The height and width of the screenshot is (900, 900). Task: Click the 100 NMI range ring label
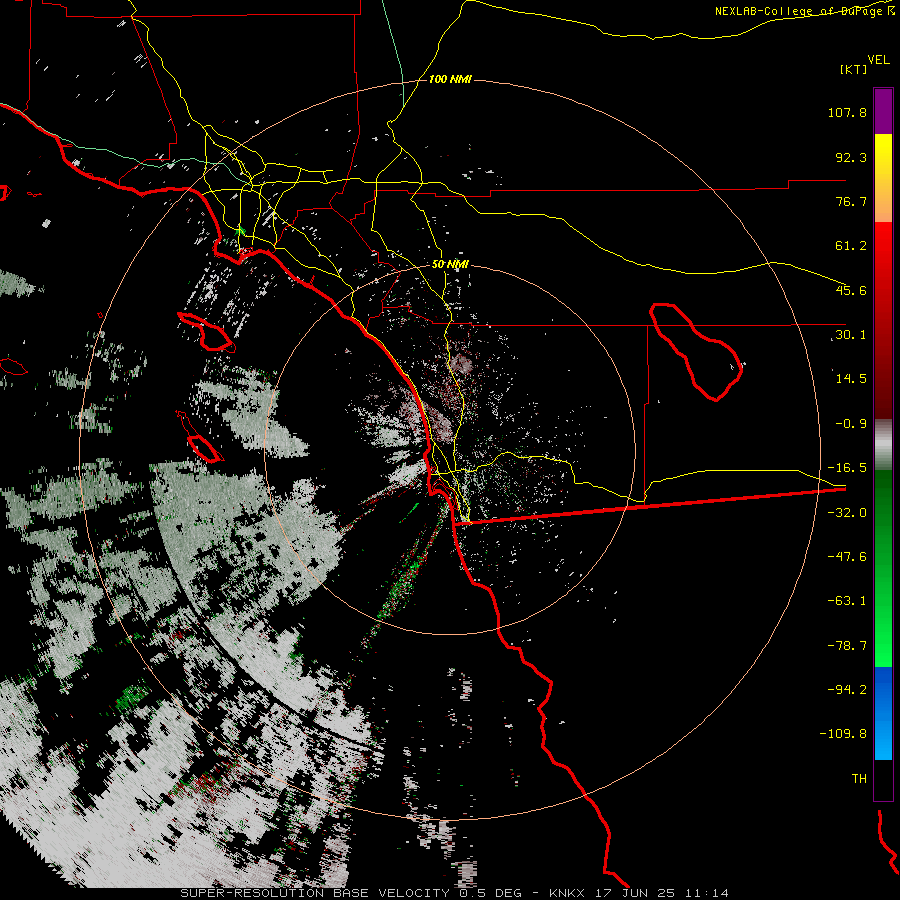click(450, 79)
